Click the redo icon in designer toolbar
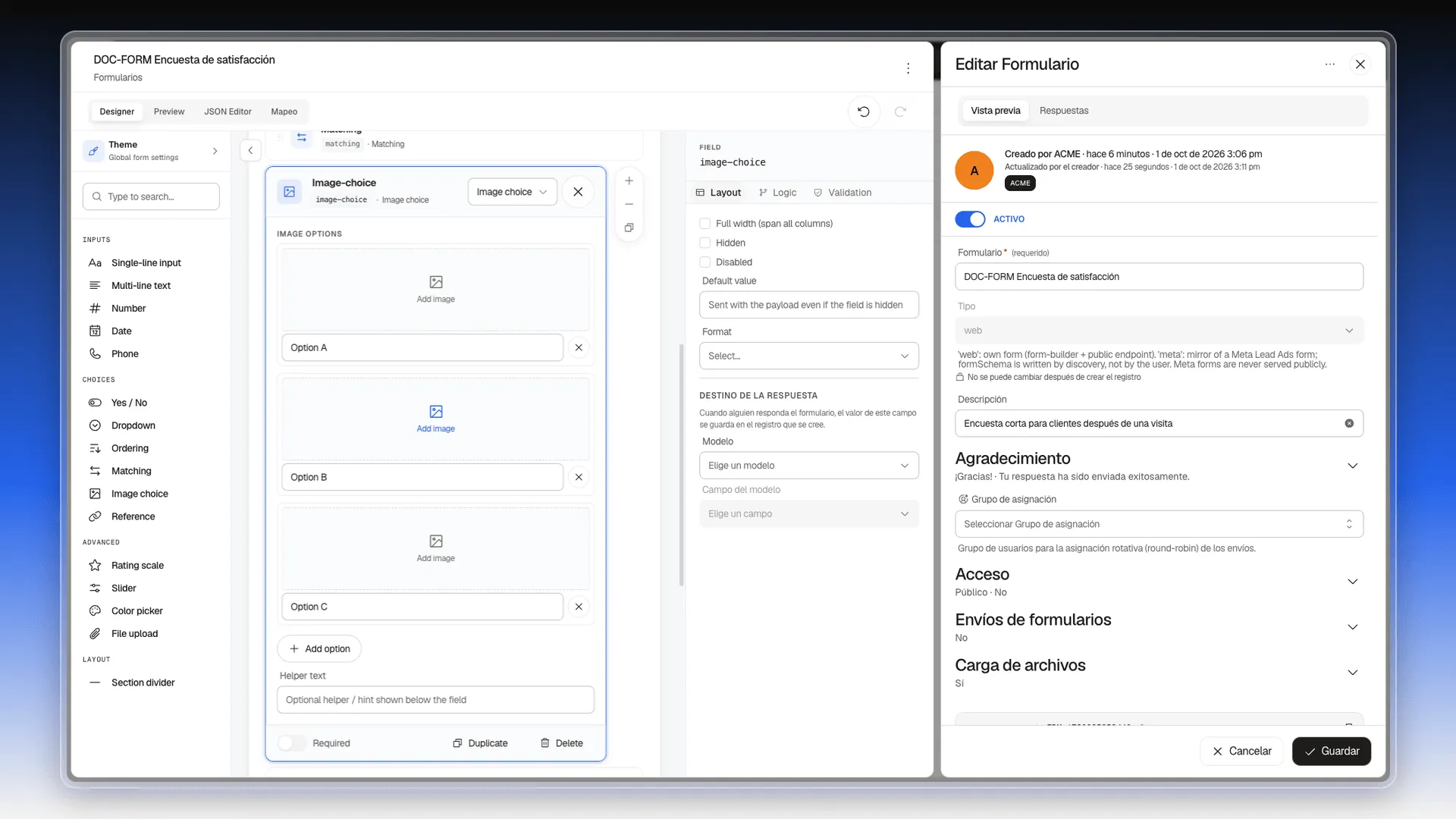This screenshot has height=819, width=1456. pos(900,111)
